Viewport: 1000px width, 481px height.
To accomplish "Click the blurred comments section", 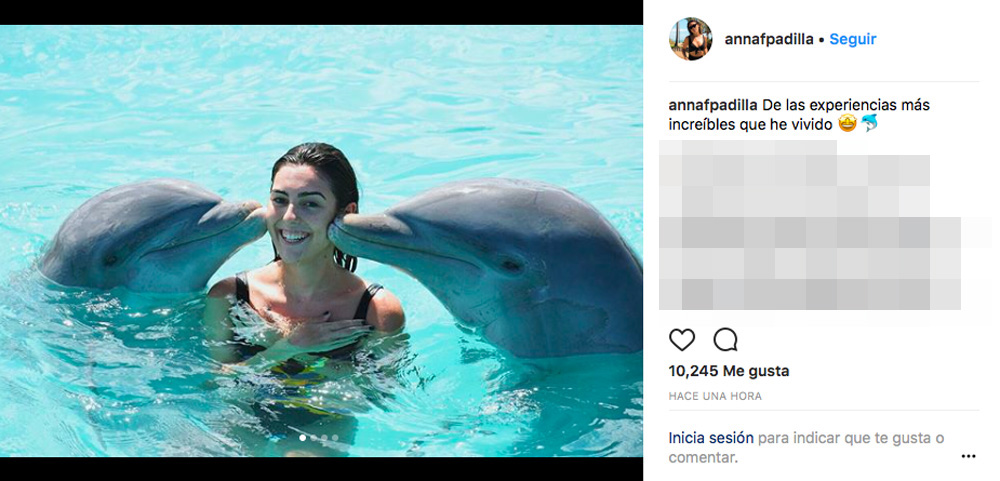I will (810, 225).
